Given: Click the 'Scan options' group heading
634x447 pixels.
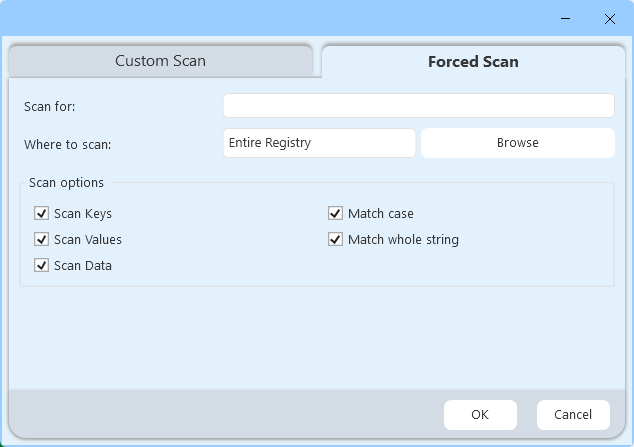Looking at the screenshot, I should [x=66, y=183].
